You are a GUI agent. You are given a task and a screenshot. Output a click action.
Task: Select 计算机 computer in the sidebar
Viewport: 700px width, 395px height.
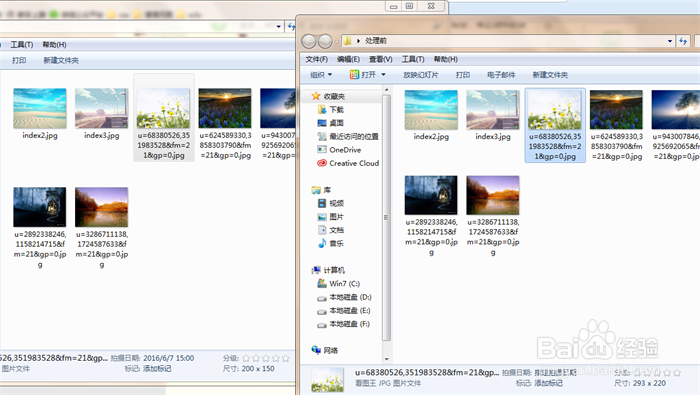tap(328, 270)
